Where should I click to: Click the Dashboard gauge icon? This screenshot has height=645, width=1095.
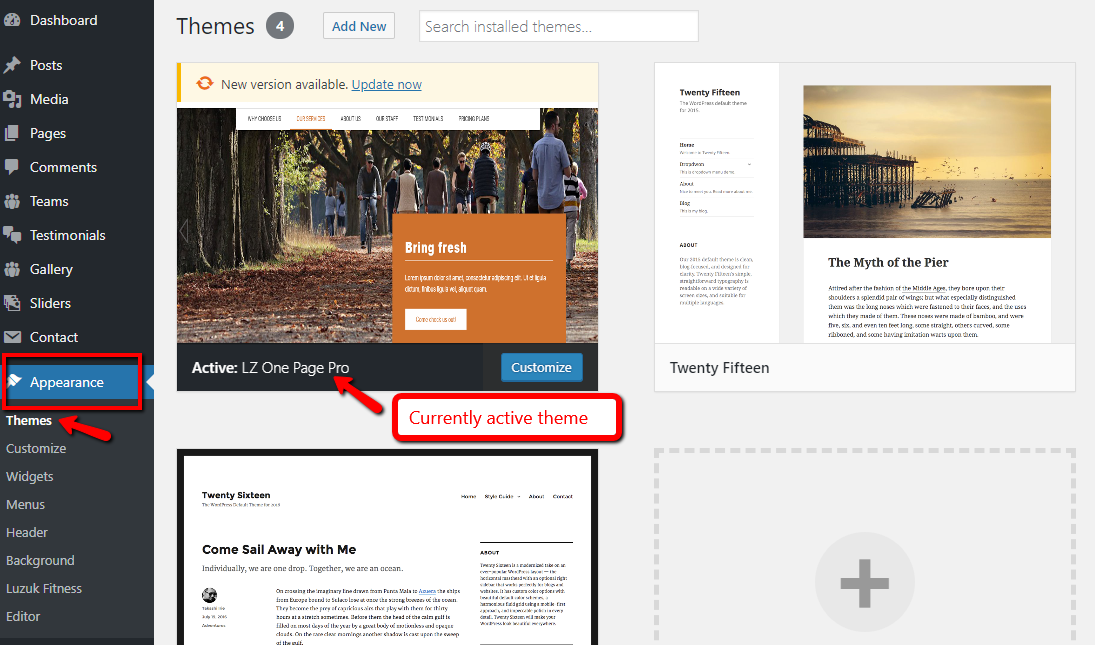tap(11, 20)
